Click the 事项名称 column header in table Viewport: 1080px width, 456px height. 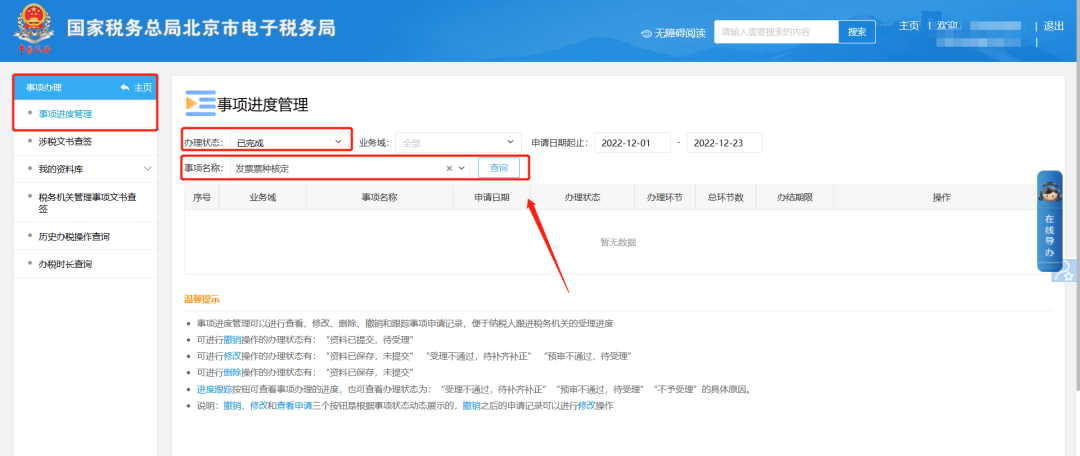(x=380, y=197)
